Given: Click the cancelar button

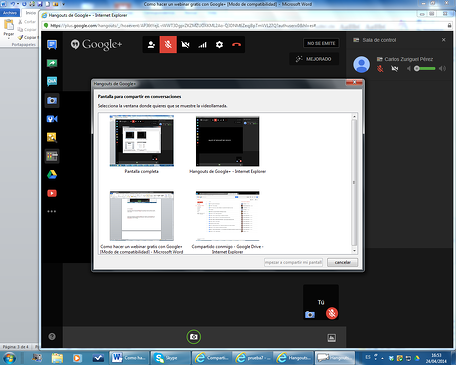Looking at the screenshot, I should [343, 262].
